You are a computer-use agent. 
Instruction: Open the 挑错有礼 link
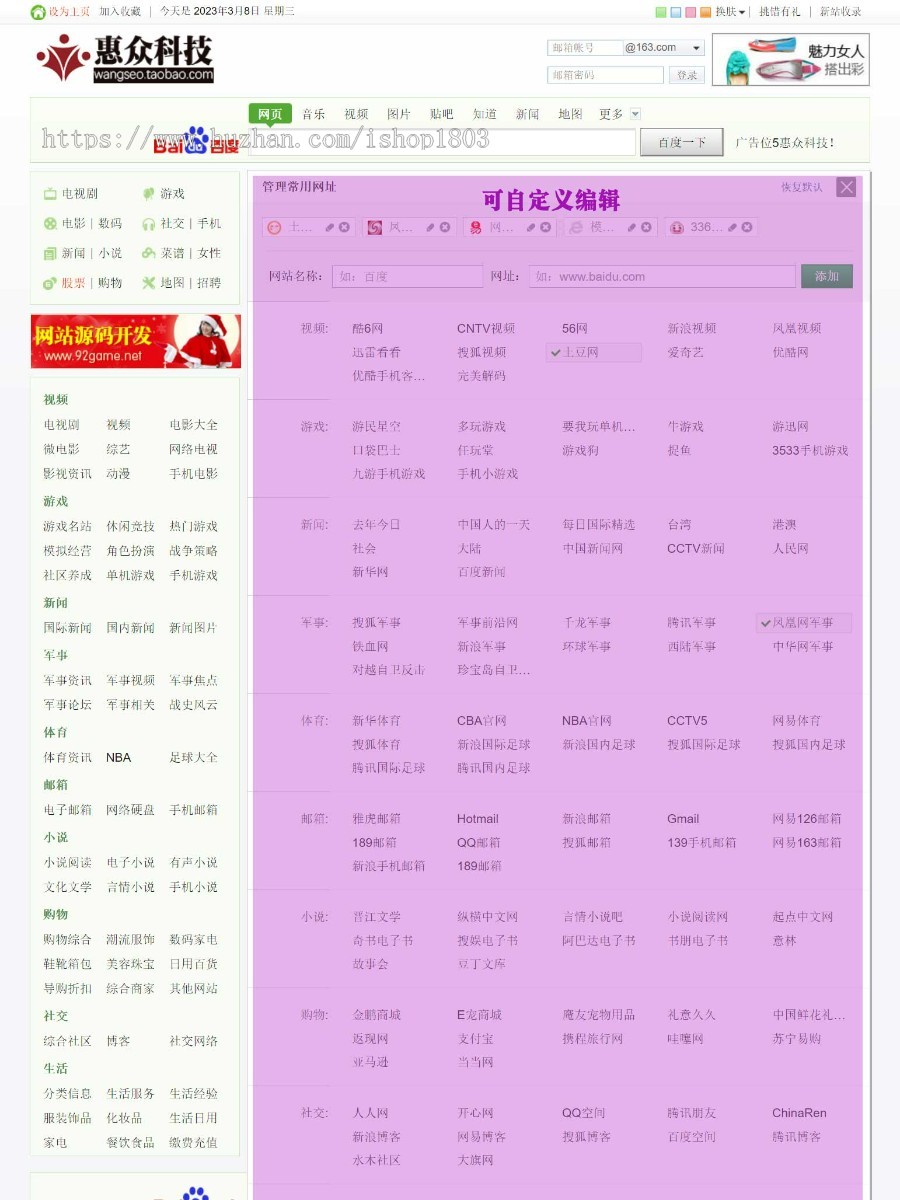[x=780, y=12]
